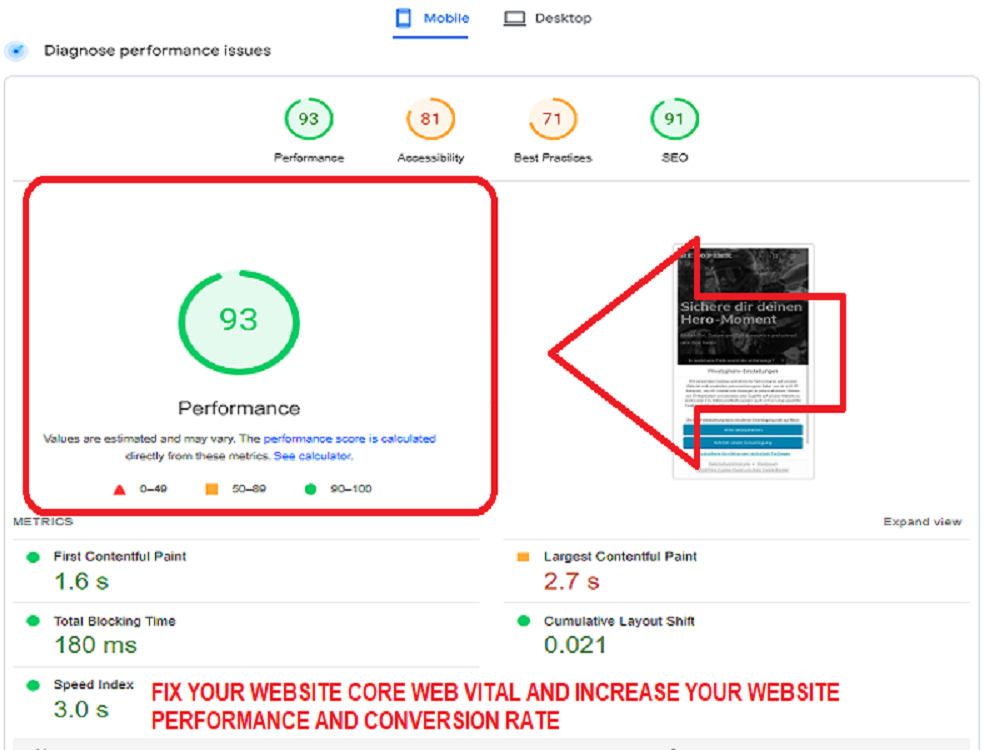
Task: Select 'Largest Contentful Paint' metric label
Action: coord(620,556)
